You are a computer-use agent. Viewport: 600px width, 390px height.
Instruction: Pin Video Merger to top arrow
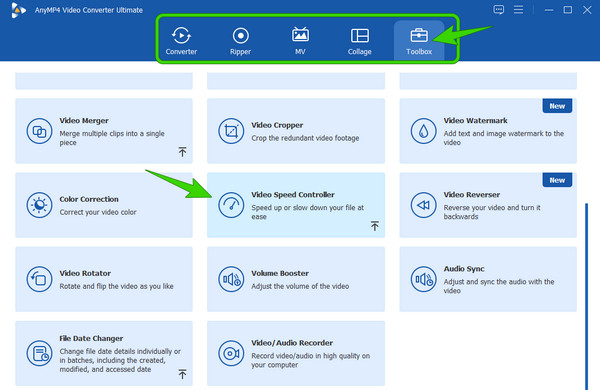click(x=183, y=152)
